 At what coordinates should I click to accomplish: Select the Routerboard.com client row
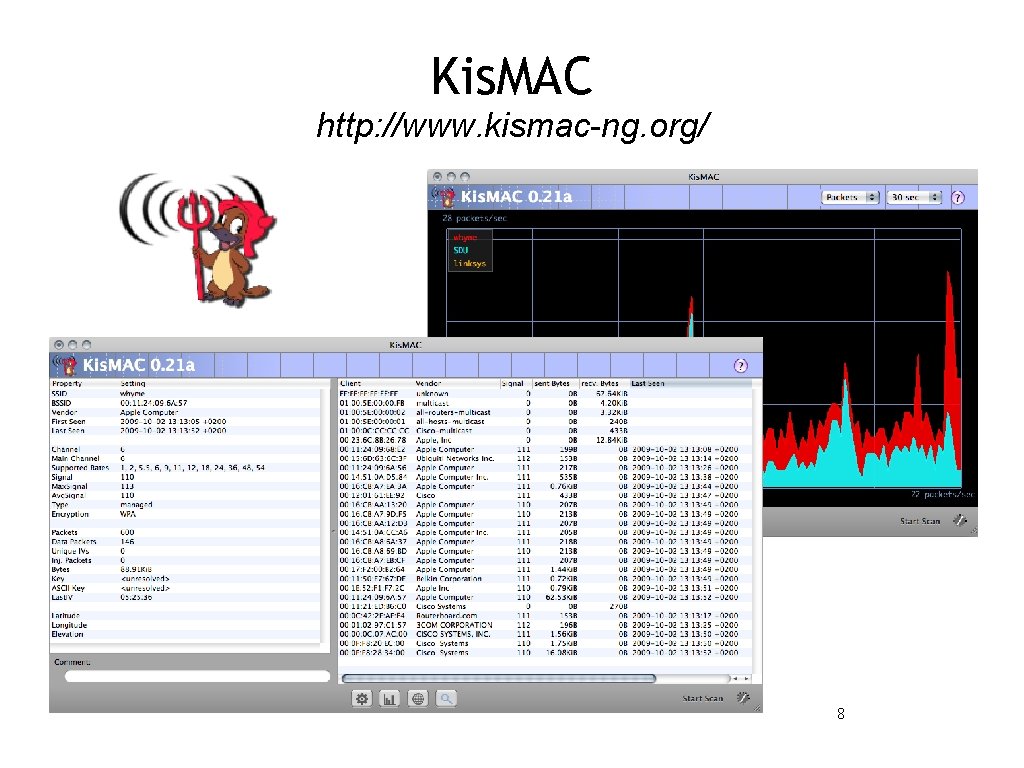pyautogui.click(x=545, y=616)
